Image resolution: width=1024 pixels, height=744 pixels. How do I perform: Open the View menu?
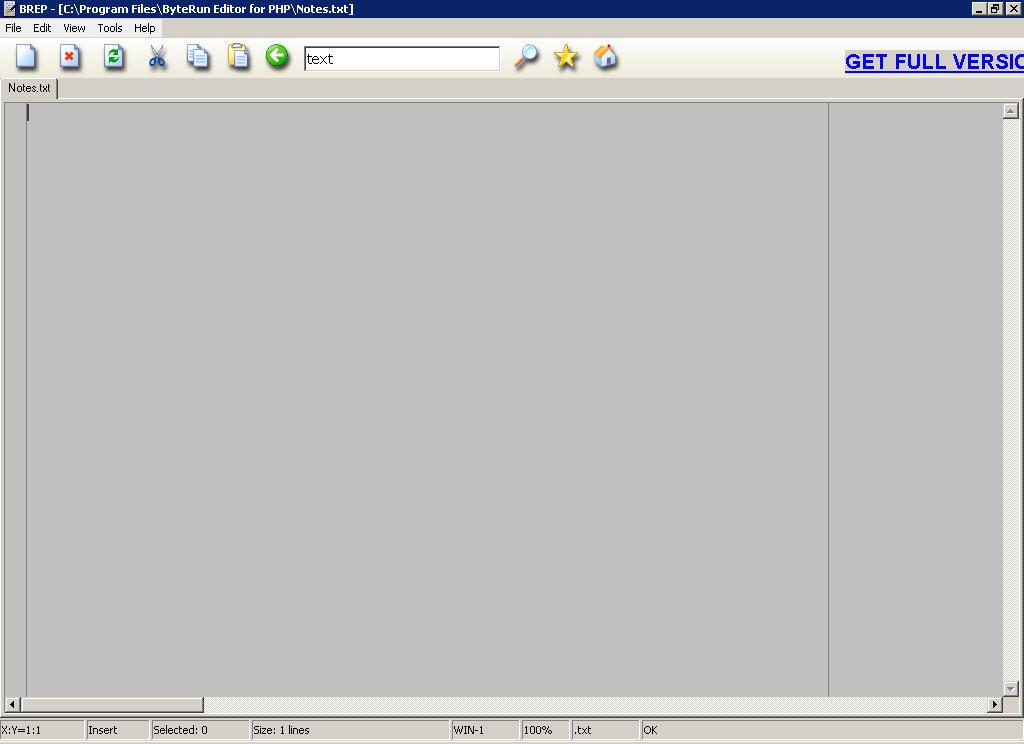coord(74,28)
